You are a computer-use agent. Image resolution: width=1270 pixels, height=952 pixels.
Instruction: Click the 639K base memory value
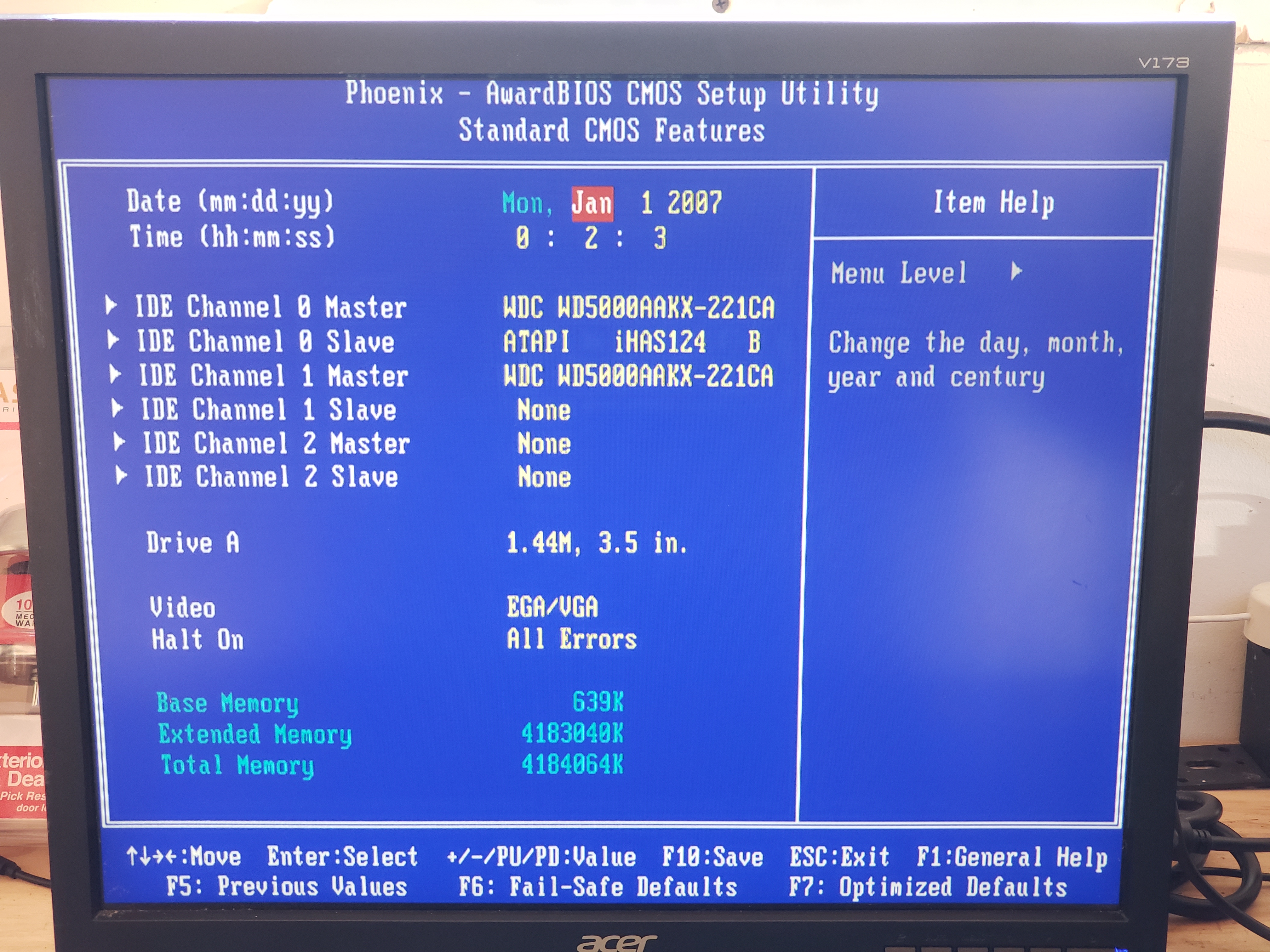[x=598, y=702]
